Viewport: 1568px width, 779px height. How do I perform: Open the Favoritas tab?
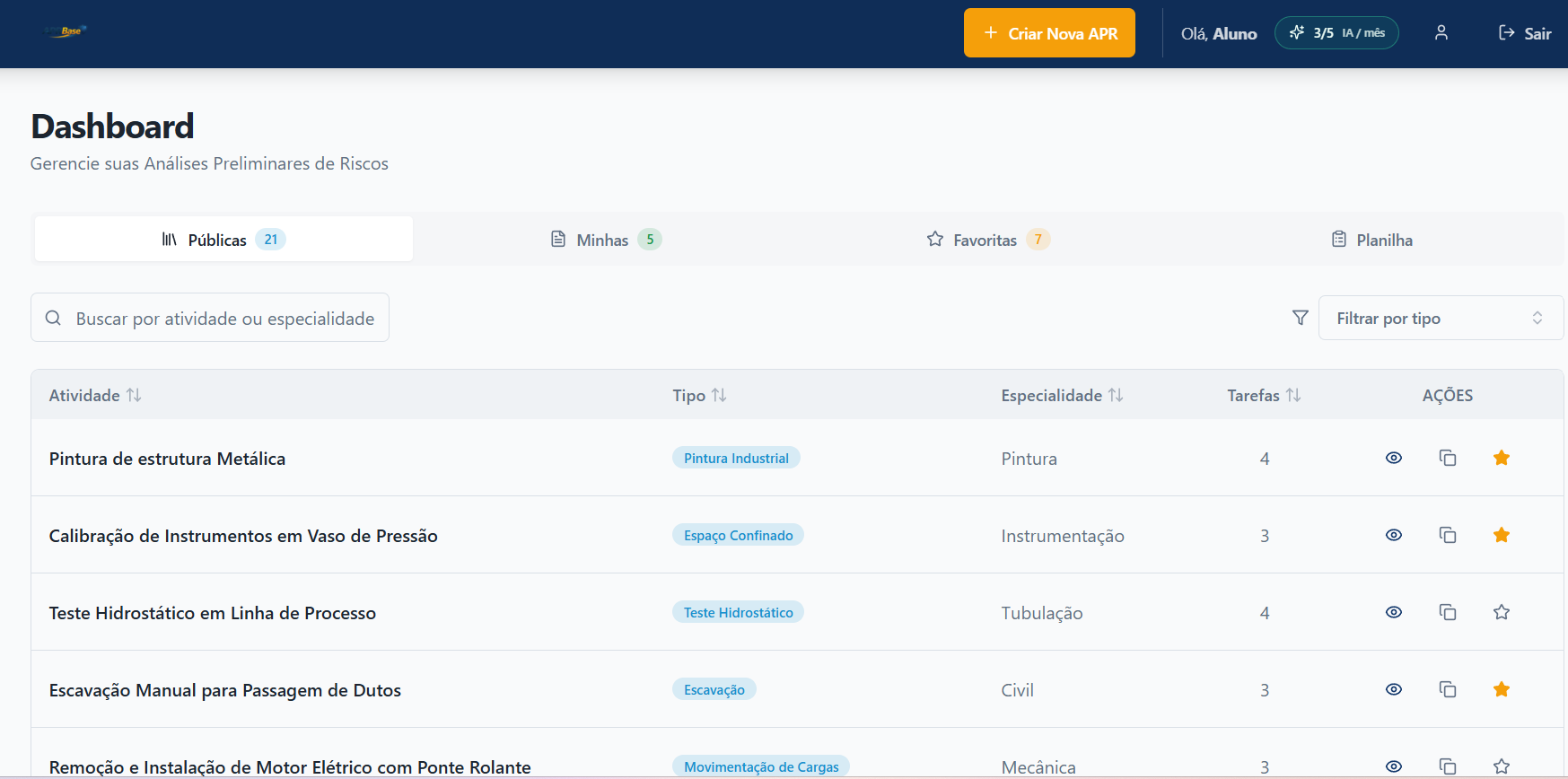(988, 239)
